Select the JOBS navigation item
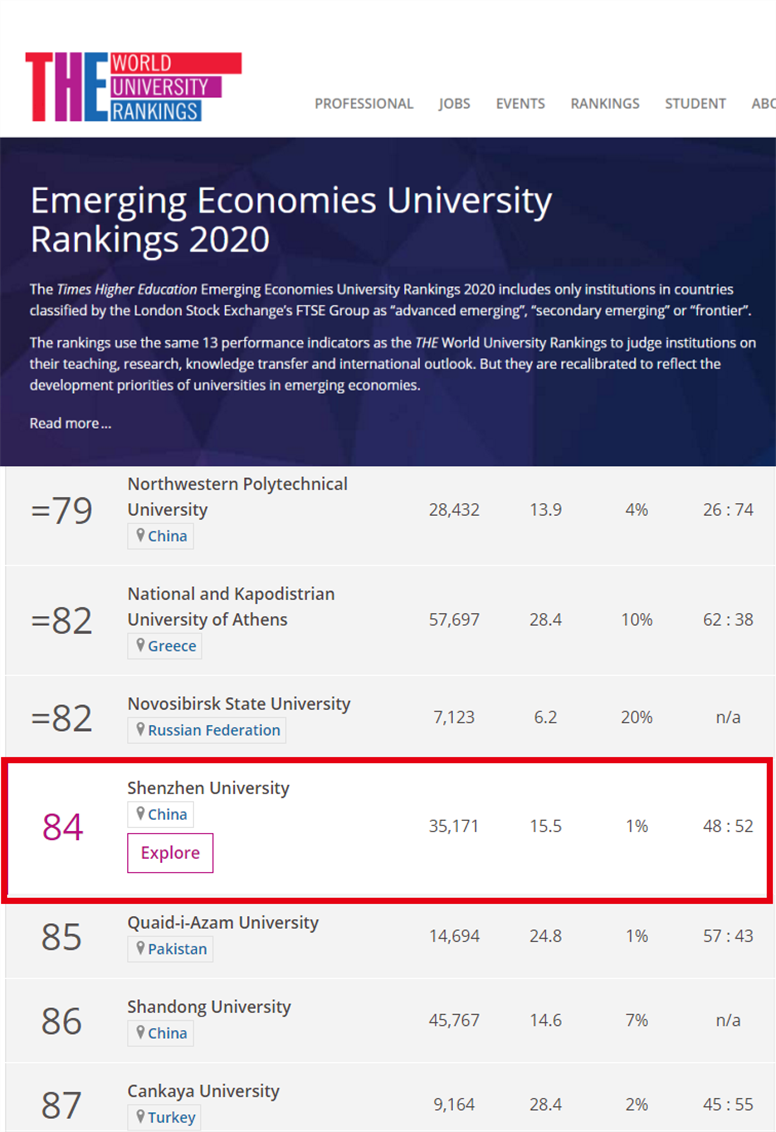This screenshot has height=1132, width=776. point(454,103)
